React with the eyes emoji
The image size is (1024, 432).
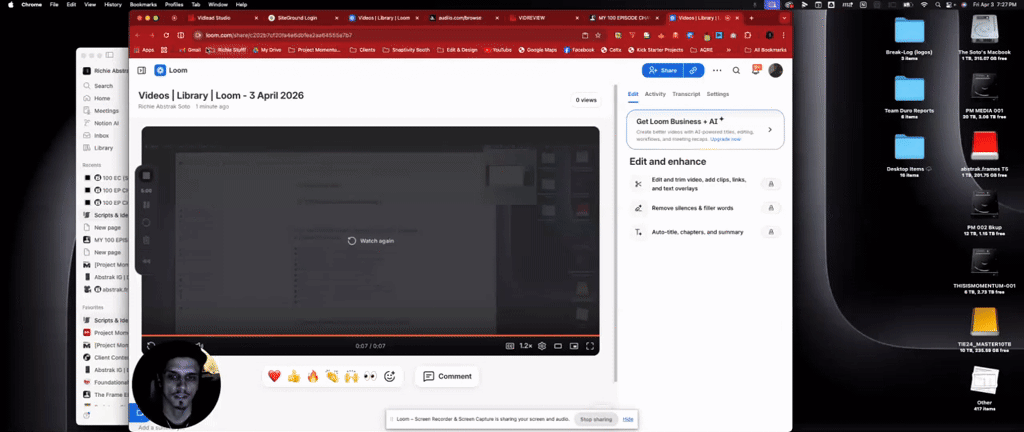click(x=370, y=377)
